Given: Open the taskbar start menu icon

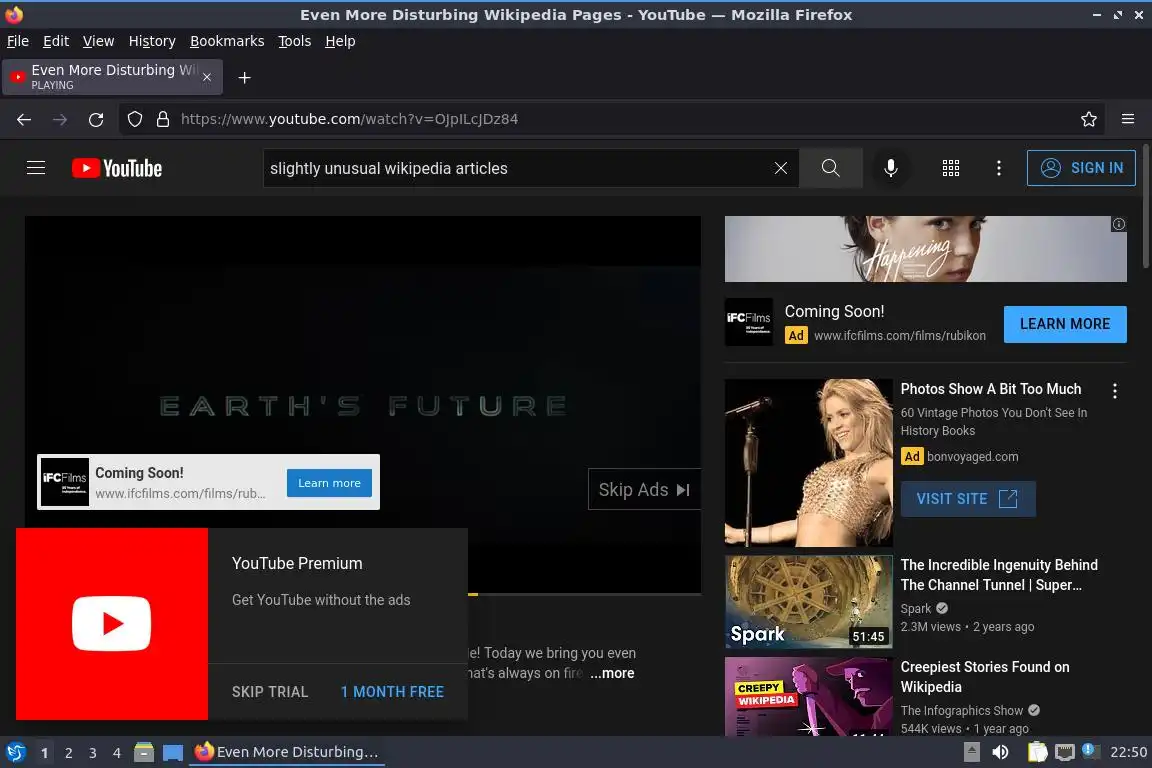Looking at the screenshot, I should (15, 752).
